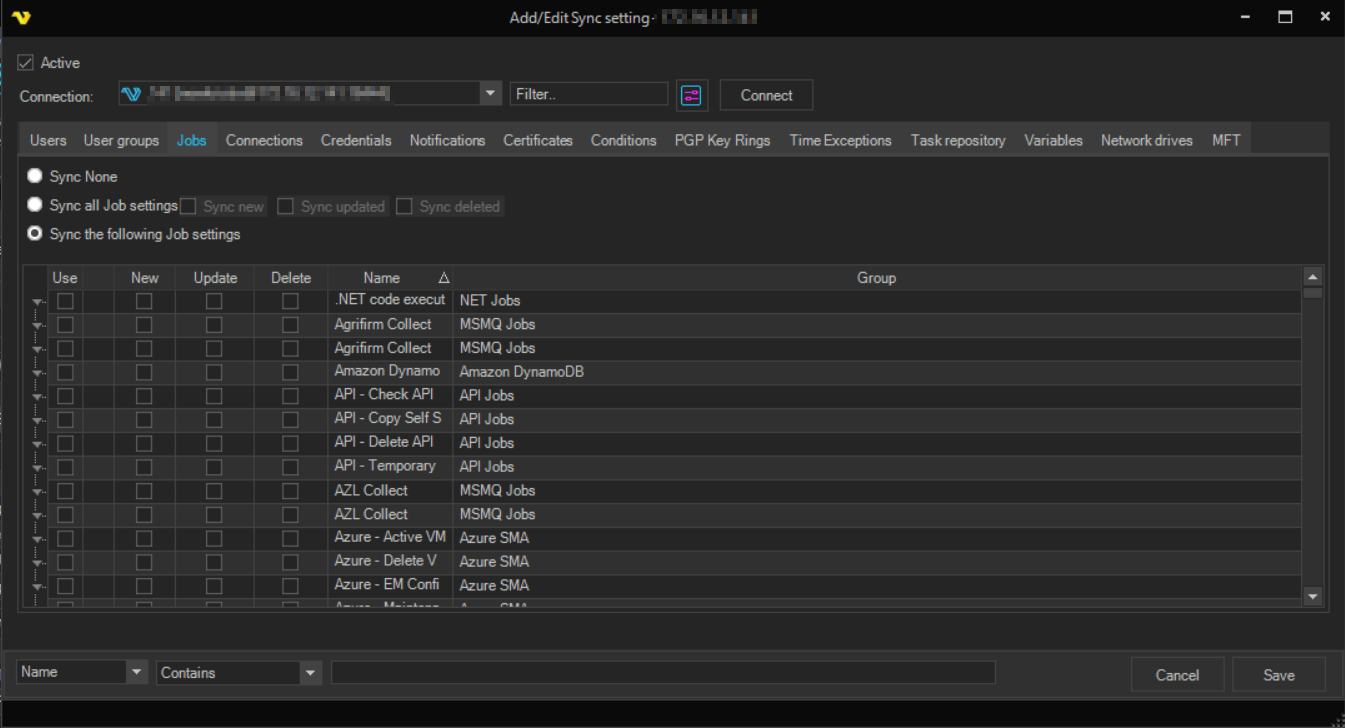Click the Save button
Image resolution: width=1345 pixels, height=728 pixels.
1278,675
